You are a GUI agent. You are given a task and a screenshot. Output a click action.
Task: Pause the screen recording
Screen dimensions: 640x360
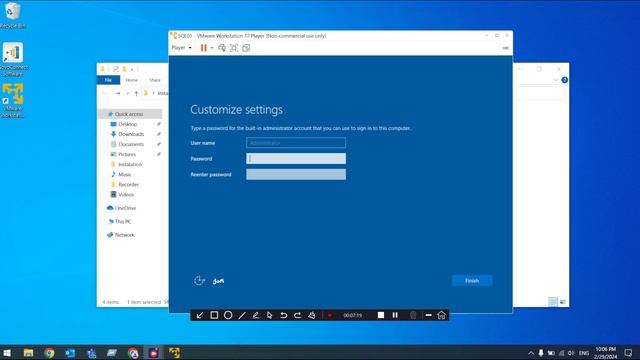[395, 315]
